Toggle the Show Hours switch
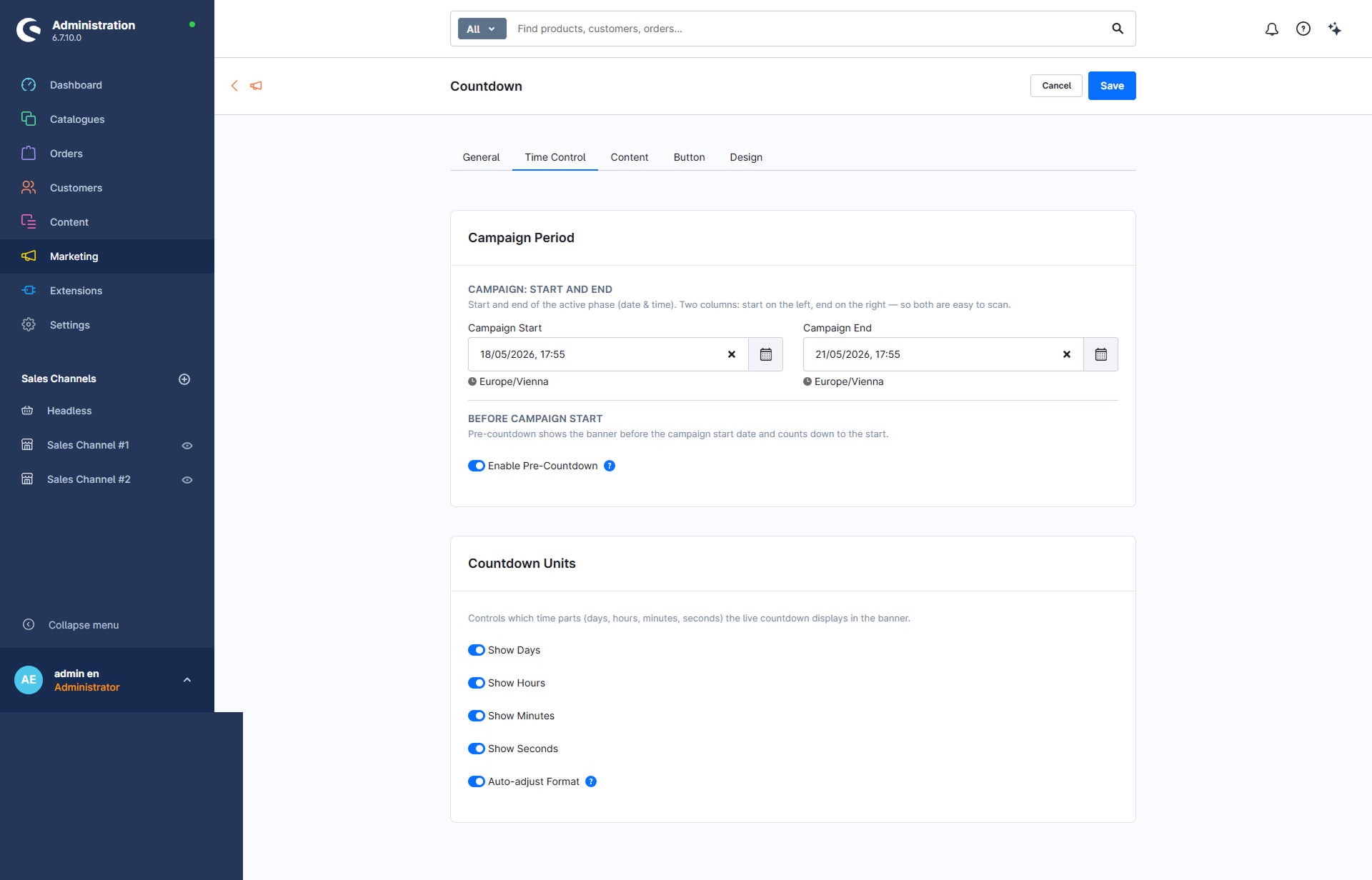1372x880 pixels. tap(477, 683)
